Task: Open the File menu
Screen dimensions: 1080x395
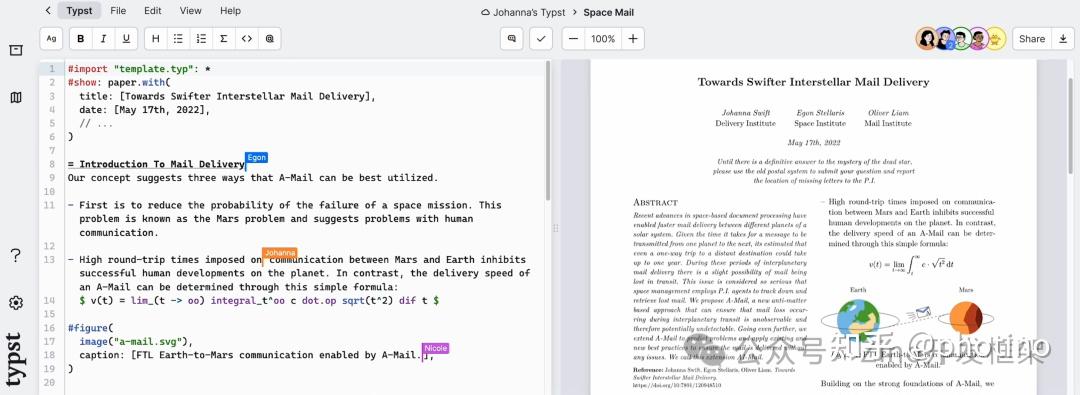Action: point(118,10)
